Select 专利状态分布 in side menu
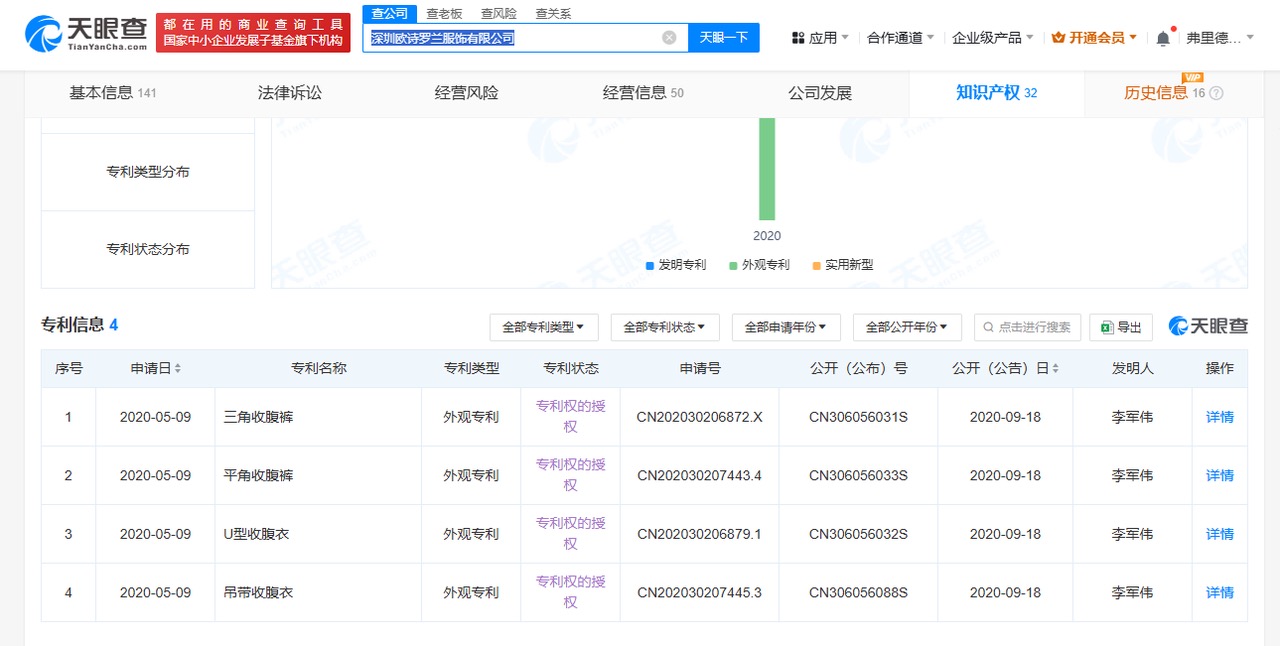 click(148, 249)
